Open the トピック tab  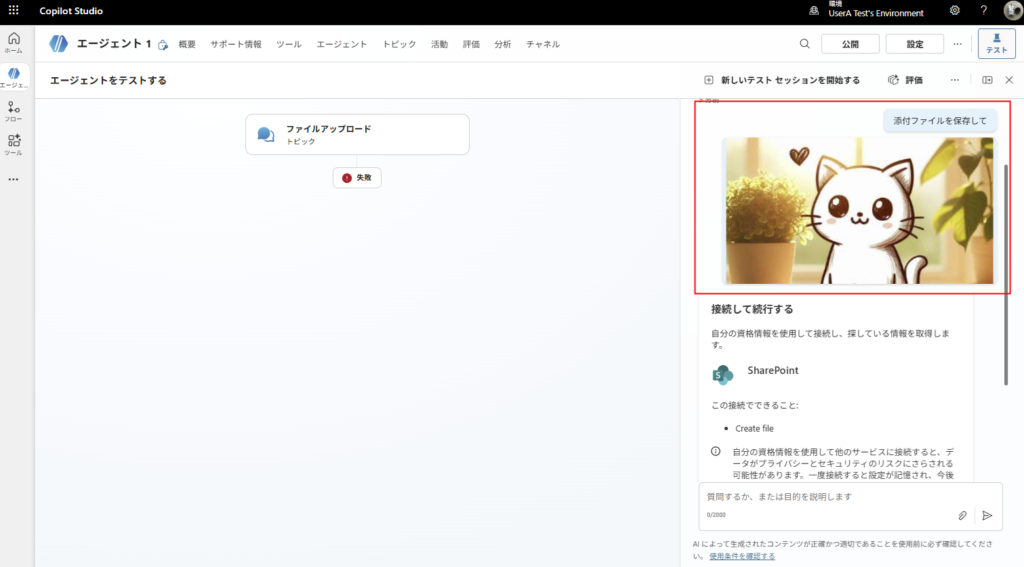coord(399,44)
